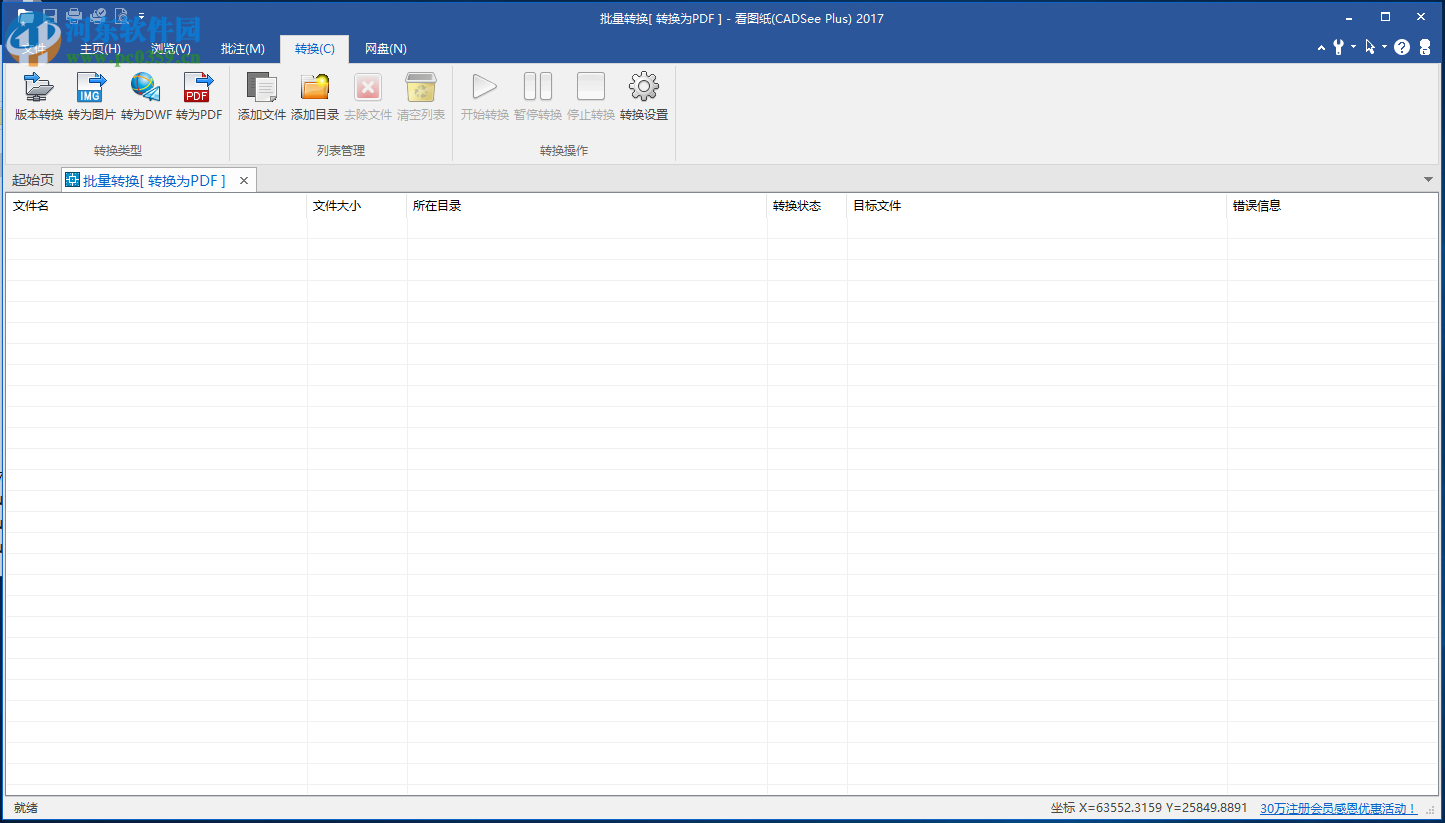Image resolution: width=1445 pixels, height=823 pixels.
Task: Open quick access toolbar customize dropdown
Action: point(142,17)
